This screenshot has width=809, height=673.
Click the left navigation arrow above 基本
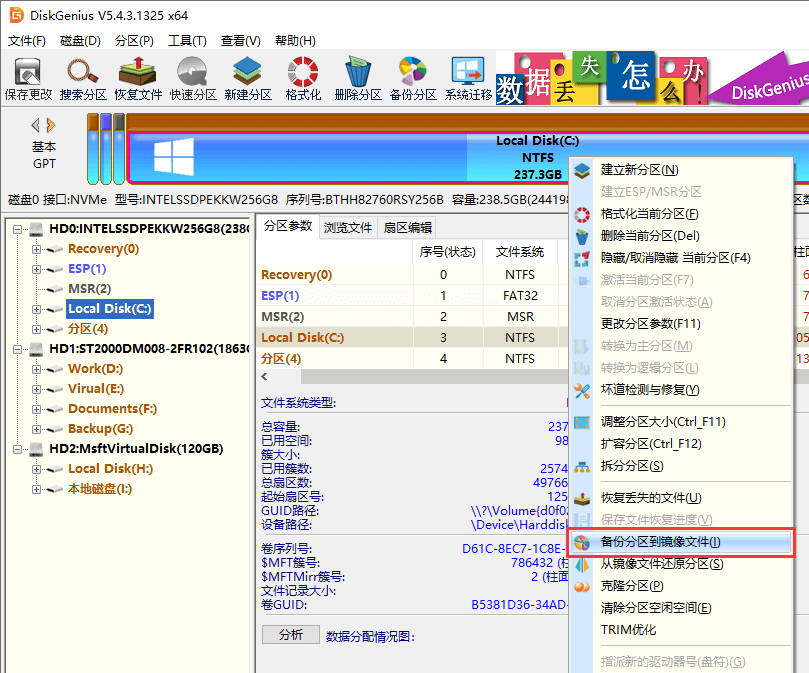point(36,125)
